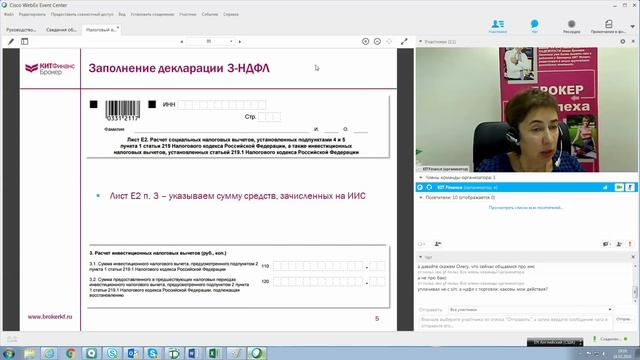Open the File menu

point(9,14)
